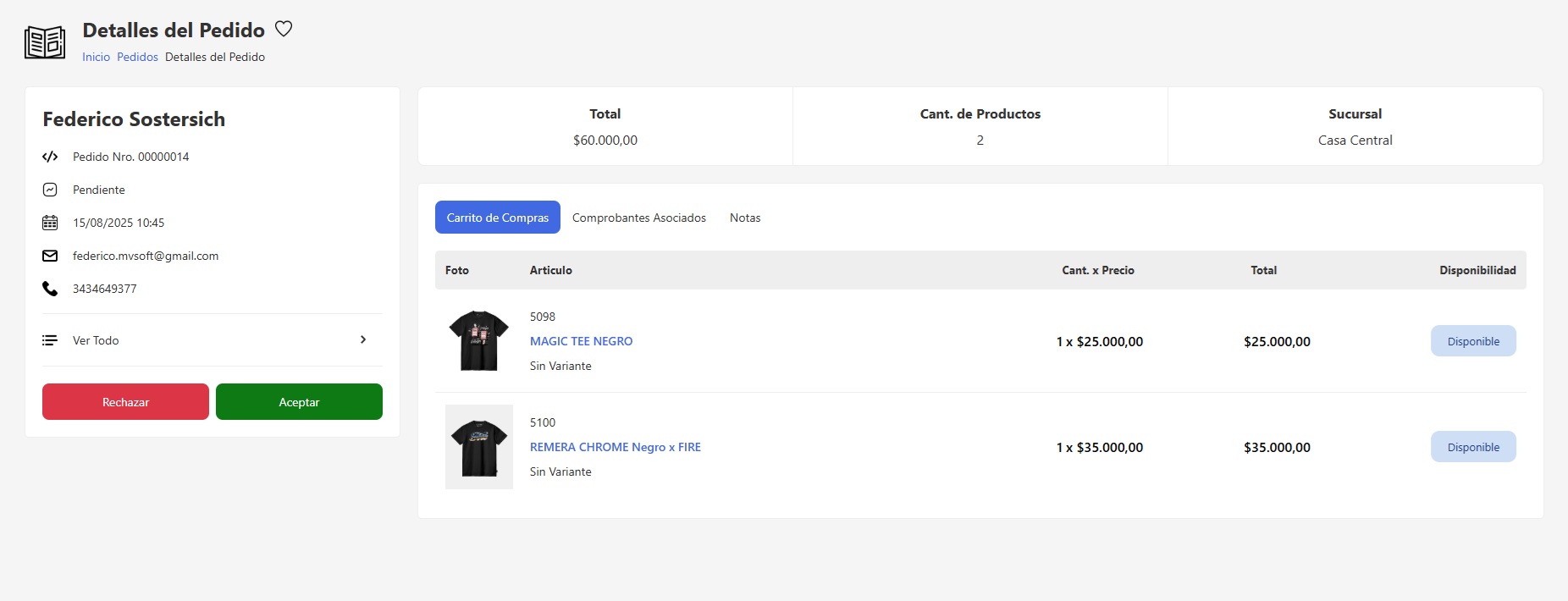Open the Notas tab
This screenshot has width=1568, height=601.
[745, 218]
